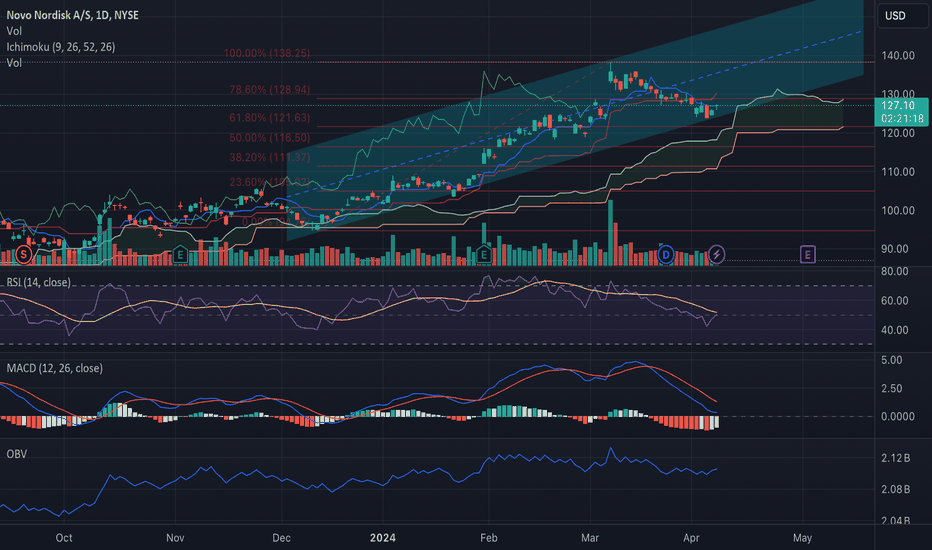This screenshot has width=932, height=550.
Task: Click the 0.0000 MACD scale value
Action: [898, 416]
